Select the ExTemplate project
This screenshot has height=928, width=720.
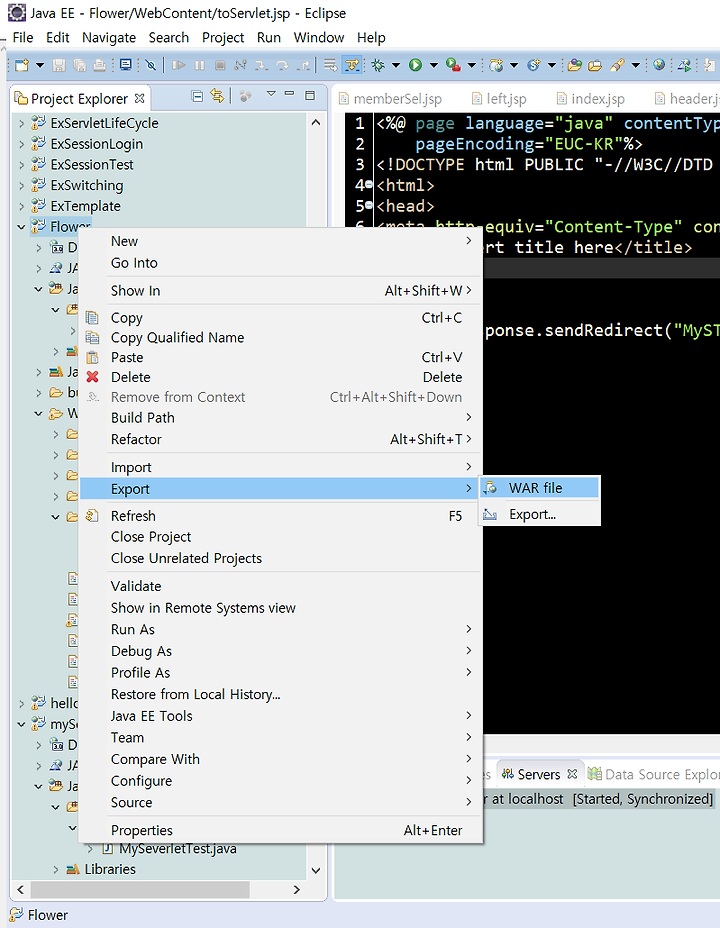pyautogui.click(x=85, y=206)
